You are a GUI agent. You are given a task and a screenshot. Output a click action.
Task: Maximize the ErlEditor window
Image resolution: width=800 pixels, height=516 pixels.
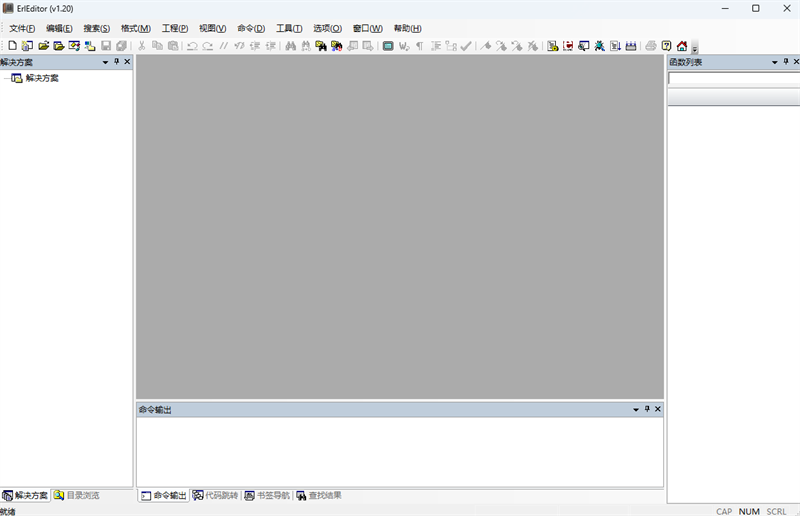[756, 9]
